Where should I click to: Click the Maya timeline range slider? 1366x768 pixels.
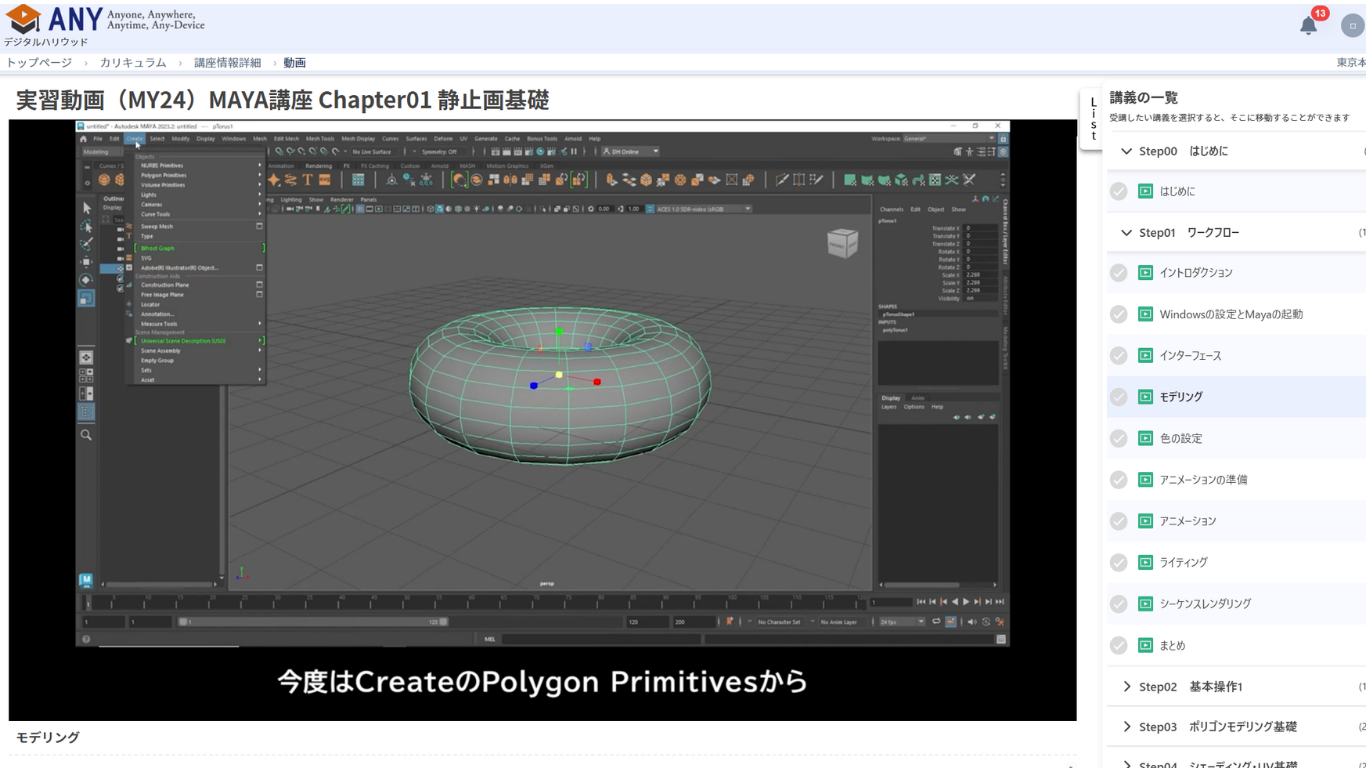click(313, 622)
